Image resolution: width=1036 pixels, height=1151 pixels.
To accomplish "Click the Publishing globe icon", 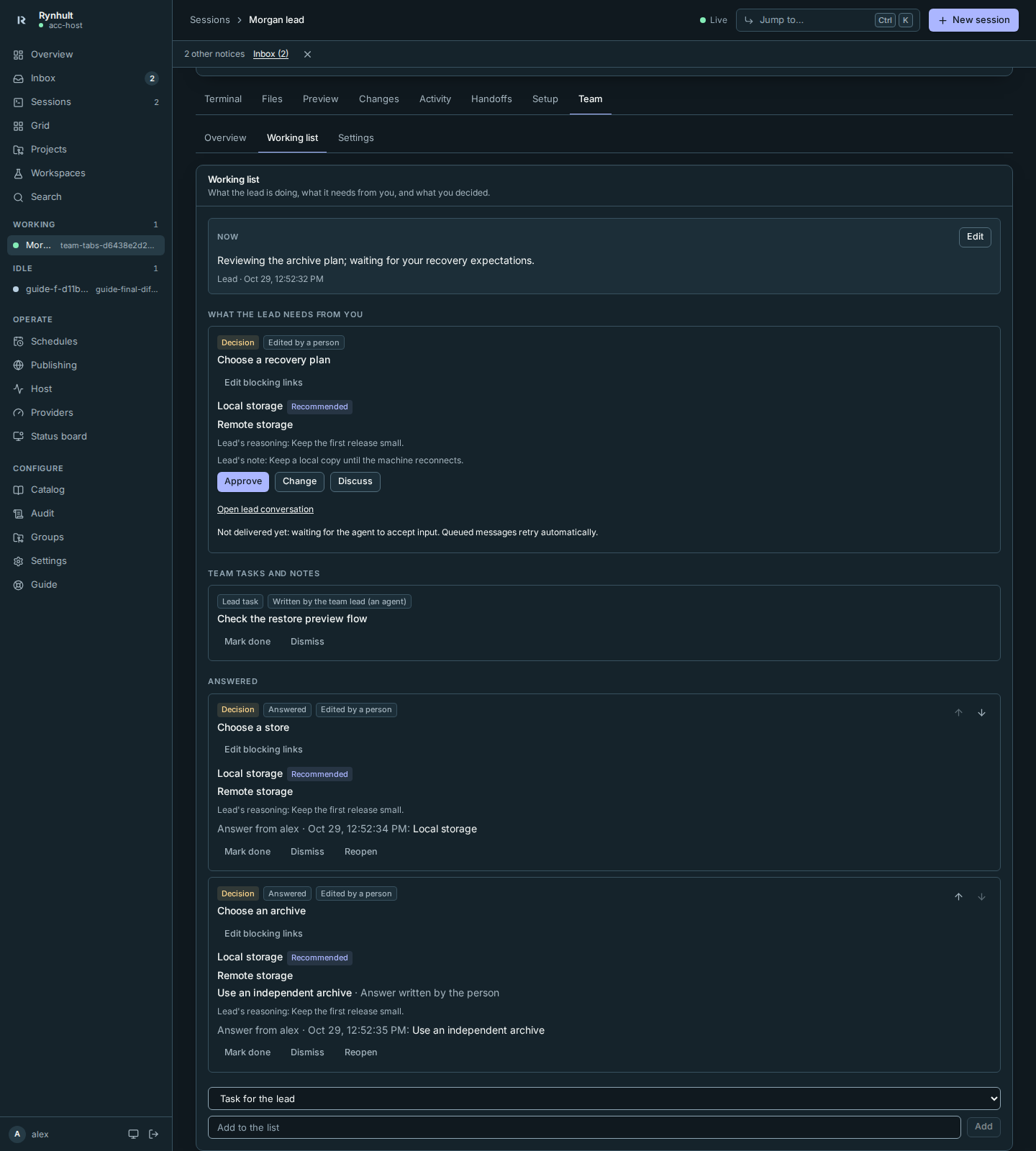I will (19, 365).
